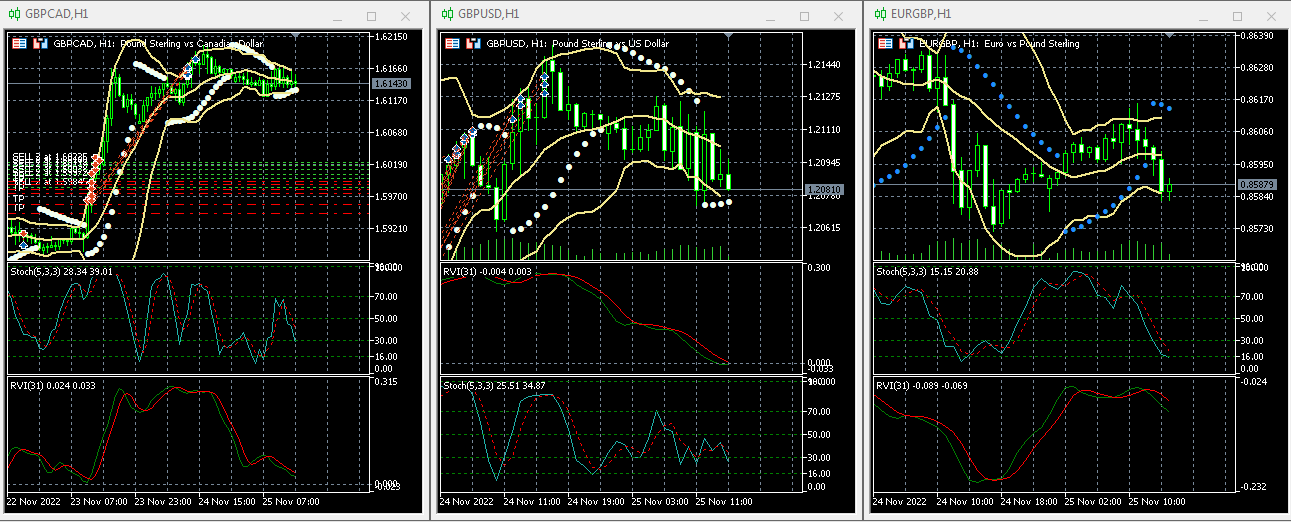
Task: Click the 'Euro vs Pound Sterling' chart description
Action: (1032, 44)
